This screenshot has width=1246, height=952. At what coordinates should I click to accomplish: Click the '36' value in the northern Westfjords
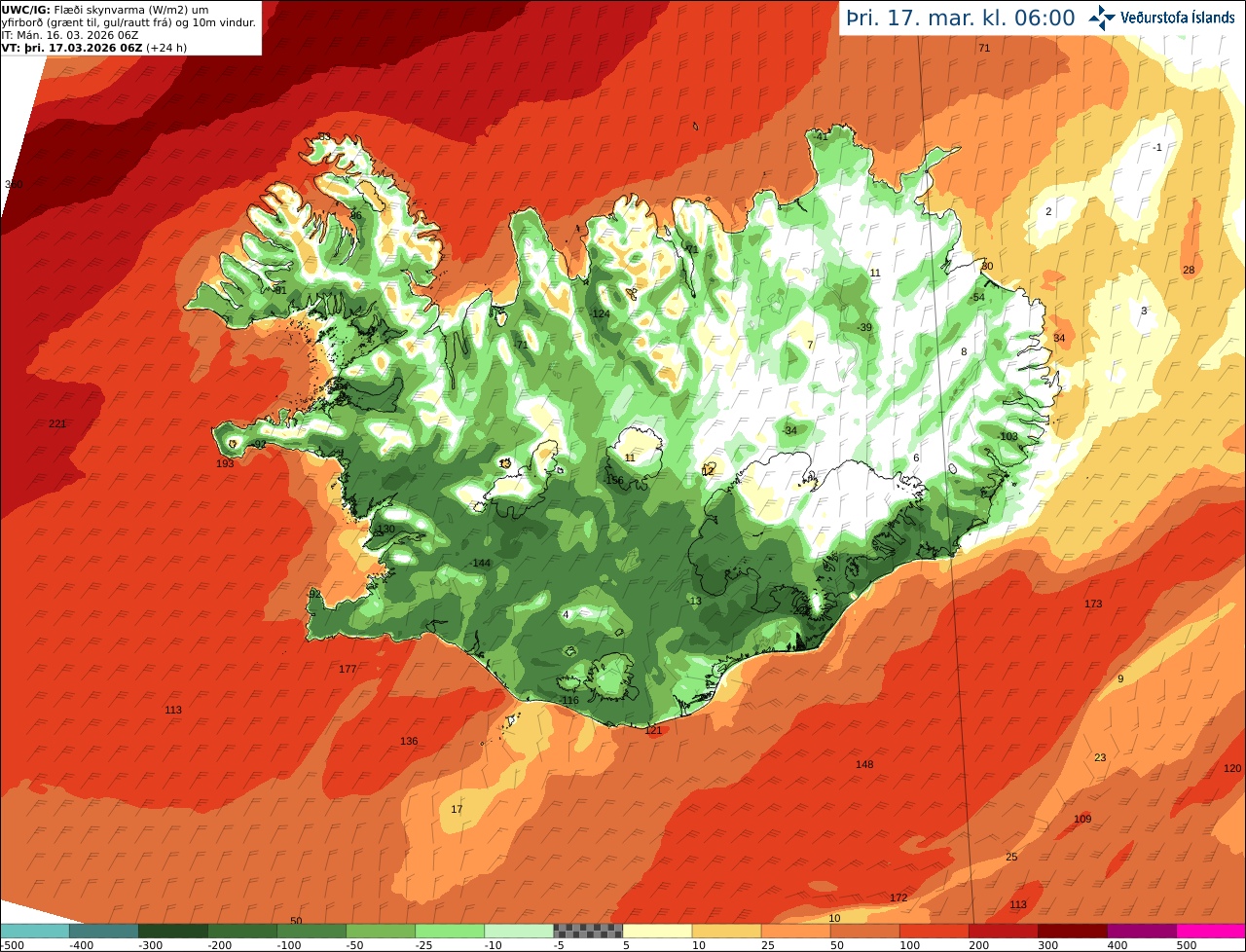356,215
